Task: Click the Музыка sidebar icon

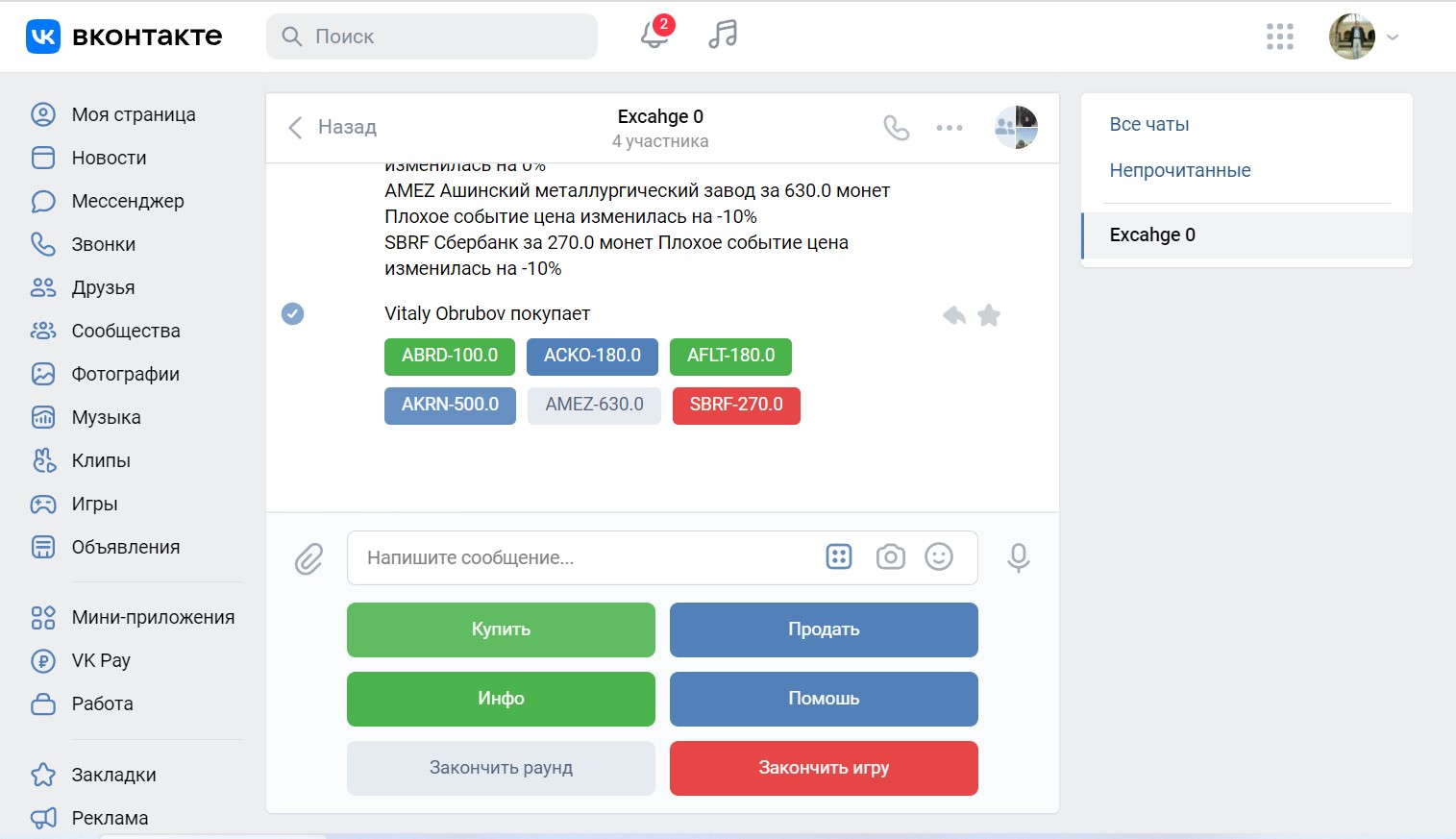Action: [43, 417]
